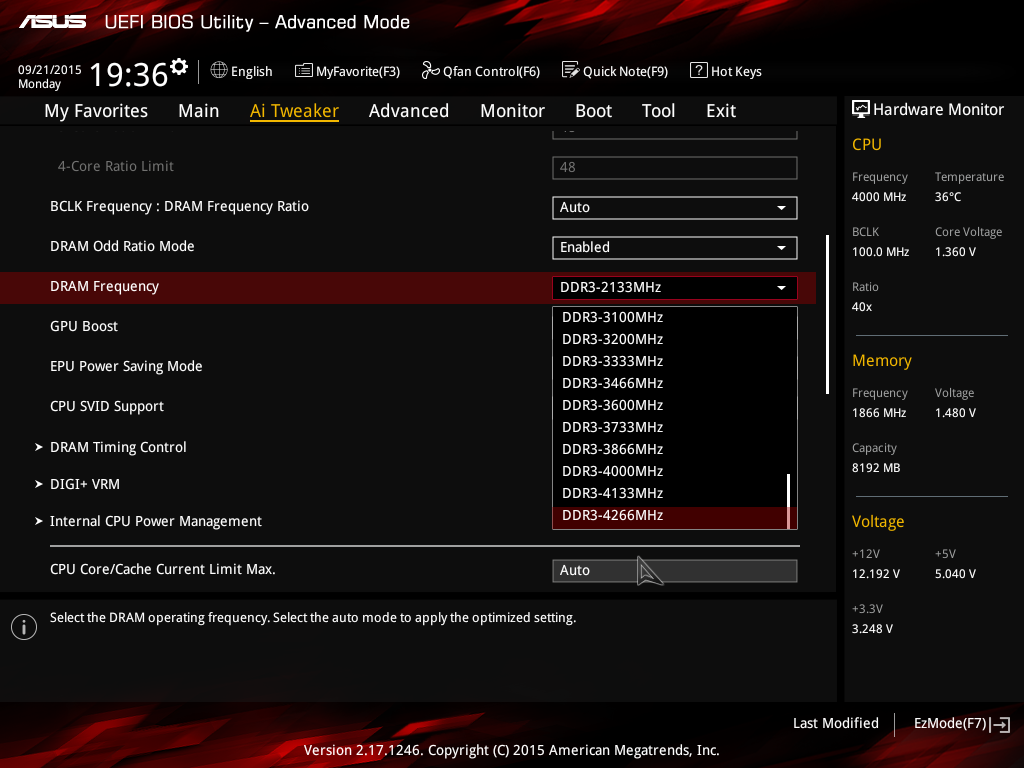Select the DRAM Frequency label
Screen dimensions: 1024x768
(x=104, y=287)
